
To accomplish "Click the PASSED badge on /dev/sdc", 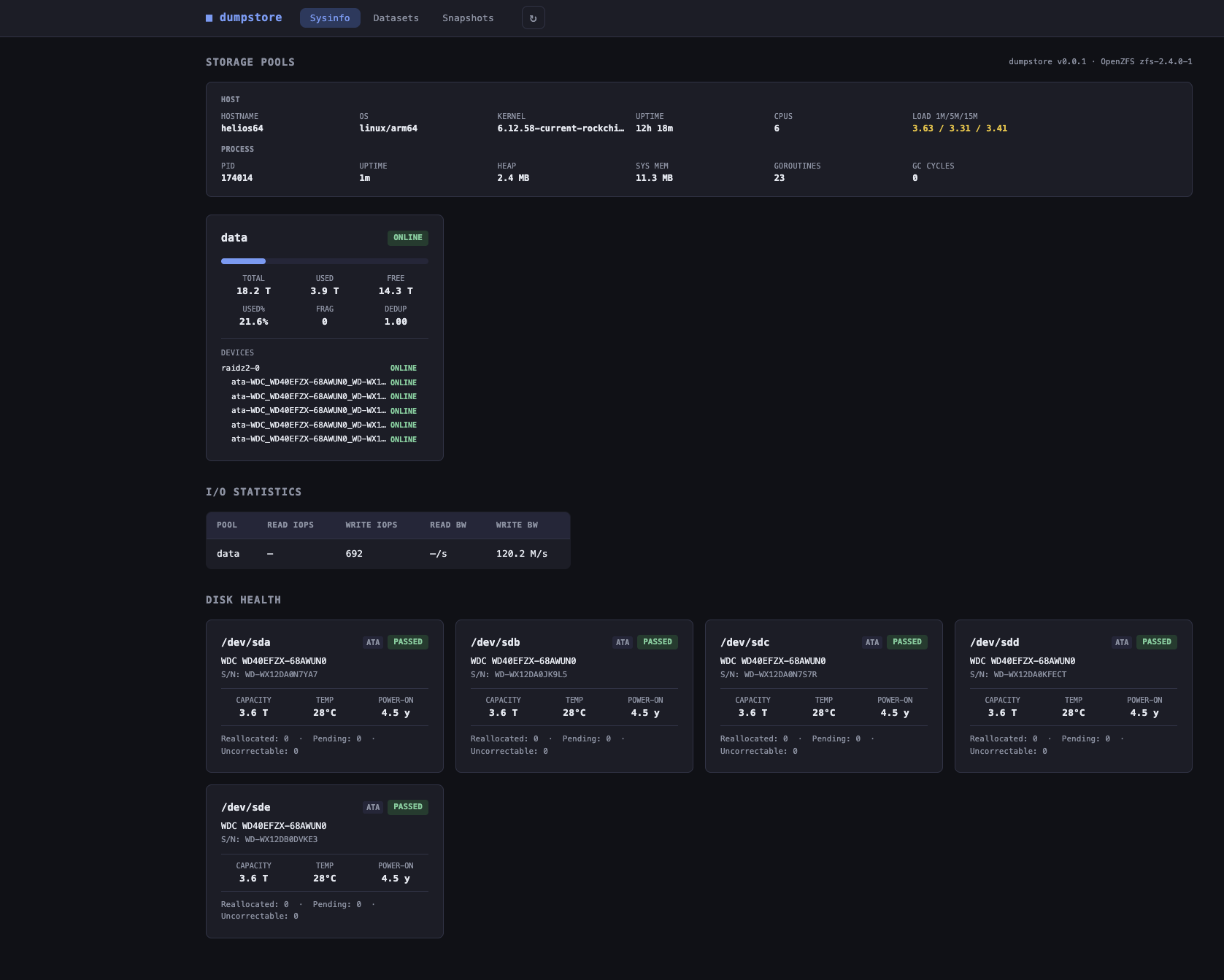I will tap(907, 641).
